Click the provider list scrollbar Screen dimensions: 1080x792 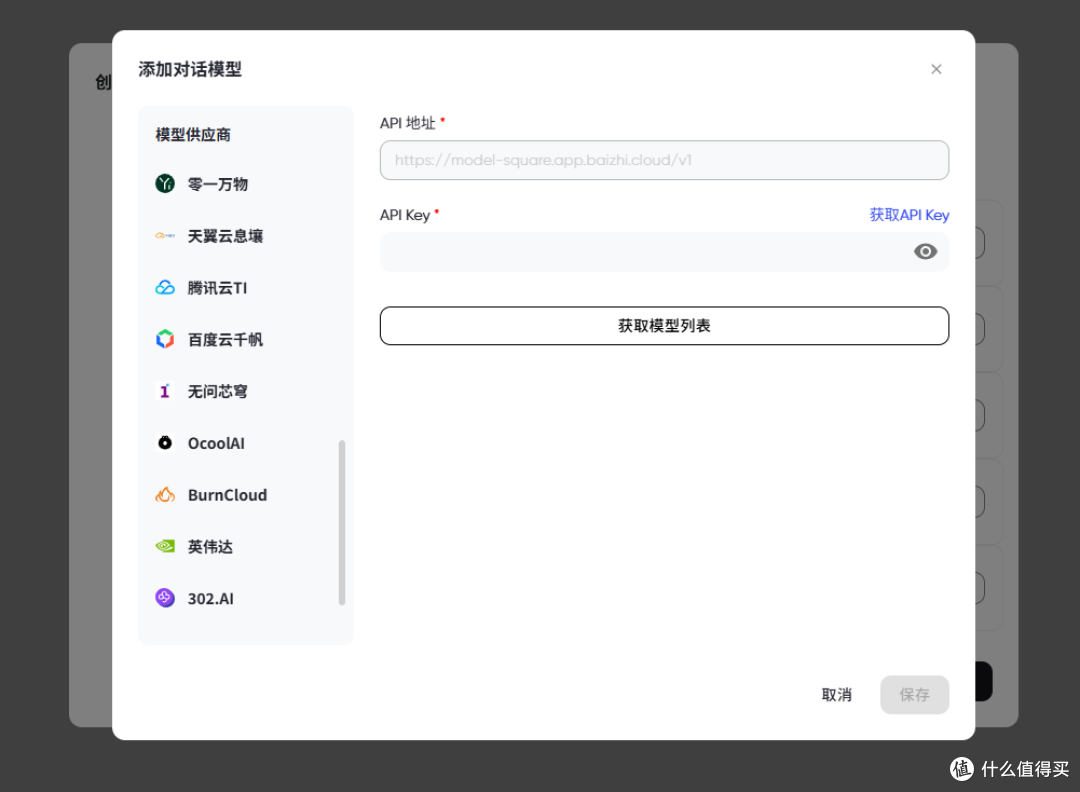pos(342,523)
